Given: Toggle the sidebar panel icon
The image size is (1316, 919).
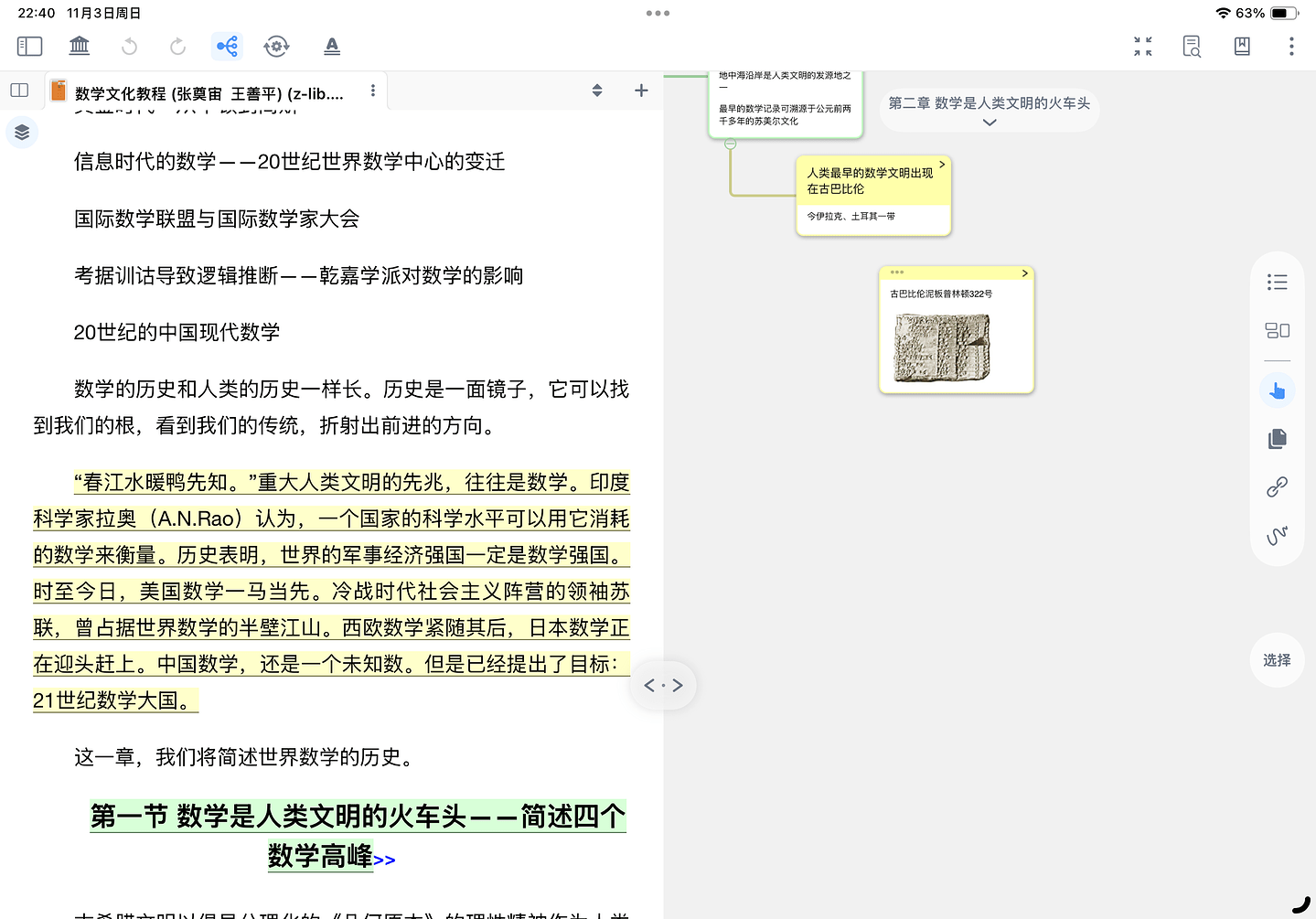Looking at the screenshot, I should click(29, 46).
